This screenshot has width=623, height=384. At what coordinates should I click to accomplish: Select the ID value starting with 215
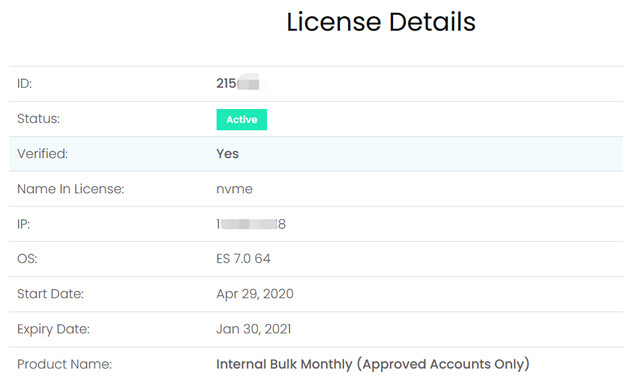pos(238,83)
